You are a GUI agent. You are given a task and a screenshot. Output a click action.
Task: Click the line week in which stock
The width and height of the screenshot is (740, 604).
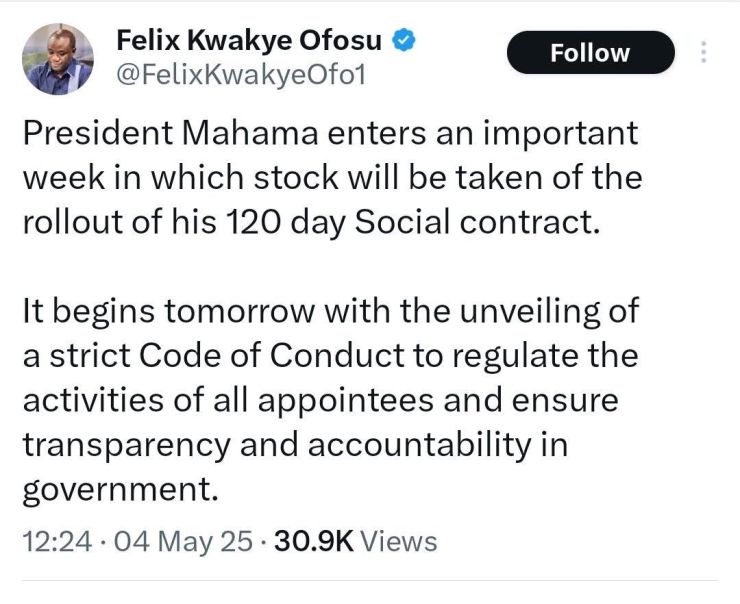332,177
